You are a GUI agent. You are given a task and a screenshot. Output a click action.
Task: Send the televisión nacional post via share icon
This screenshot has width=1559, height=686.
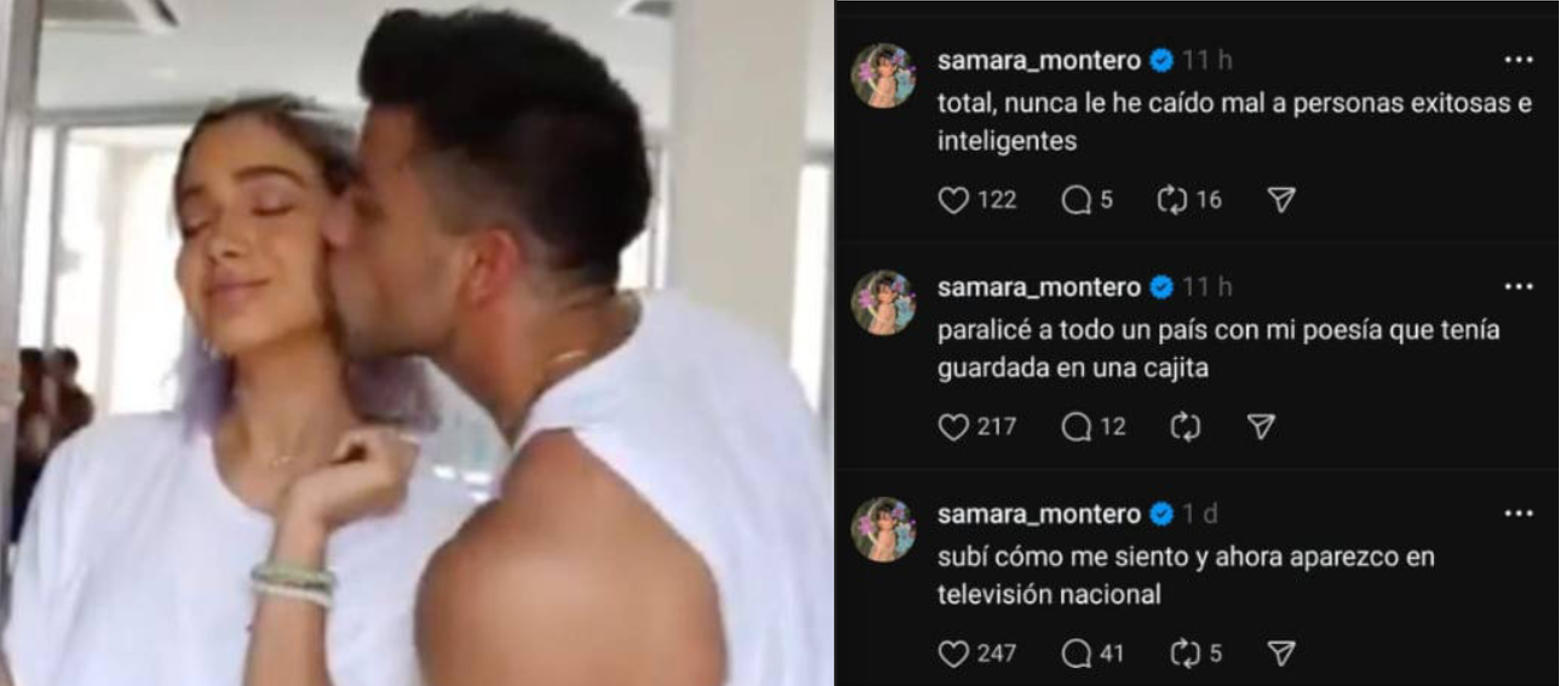[1281, 655]
